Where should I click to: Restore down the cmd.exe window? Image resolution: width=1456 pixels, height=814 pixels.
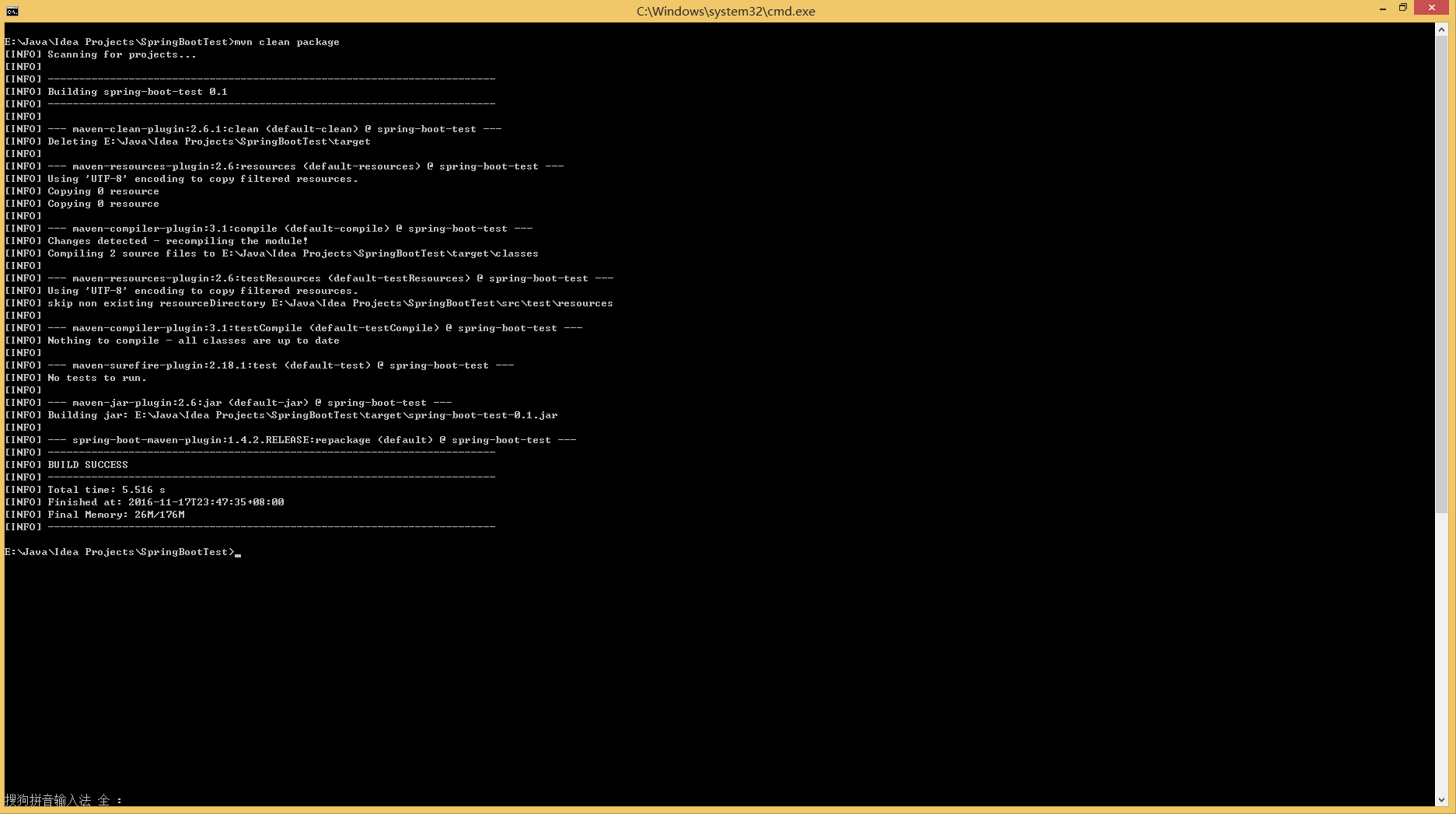(x=1403, y=8)
